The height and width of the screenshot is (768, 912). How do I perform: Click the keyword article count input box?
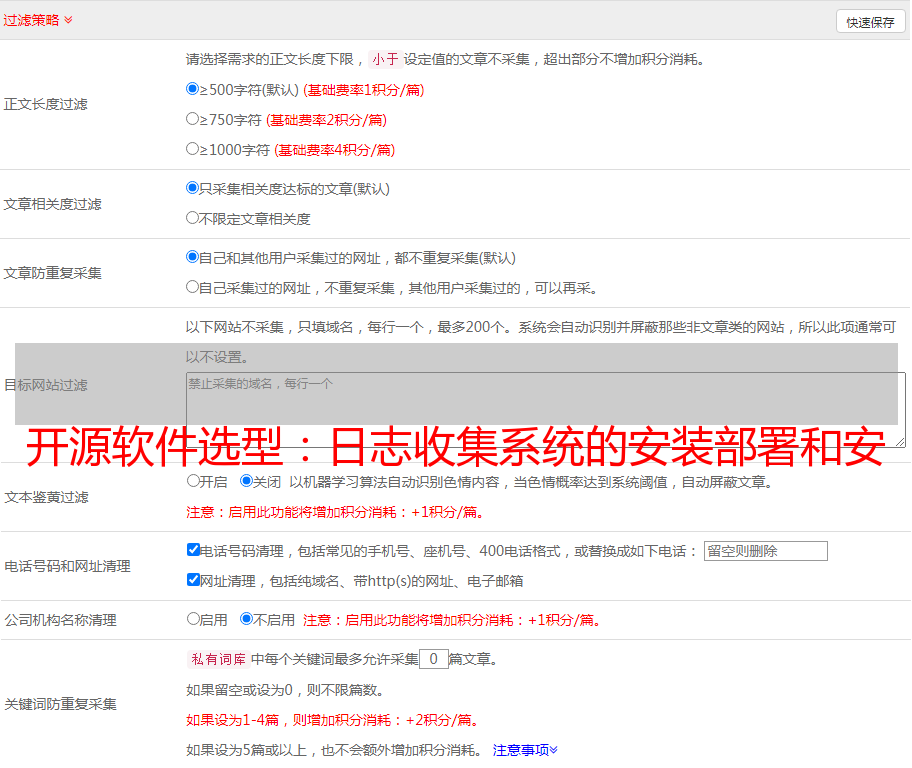pos(433,659)
